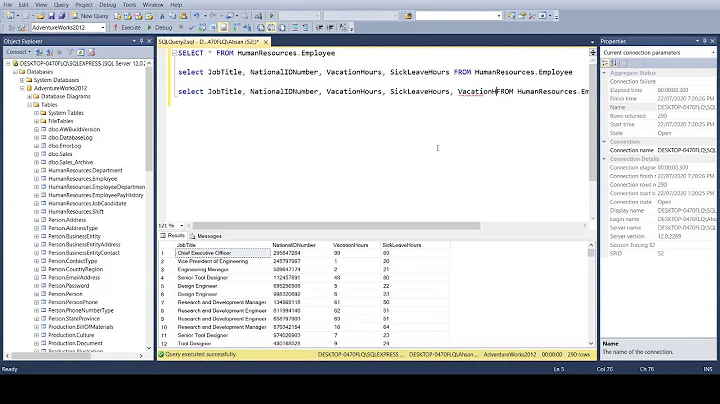Viewport: 720px width, 404px height.
Task: Pin the Properties panel auto-hide icon
Action: [x=703, y=40]
